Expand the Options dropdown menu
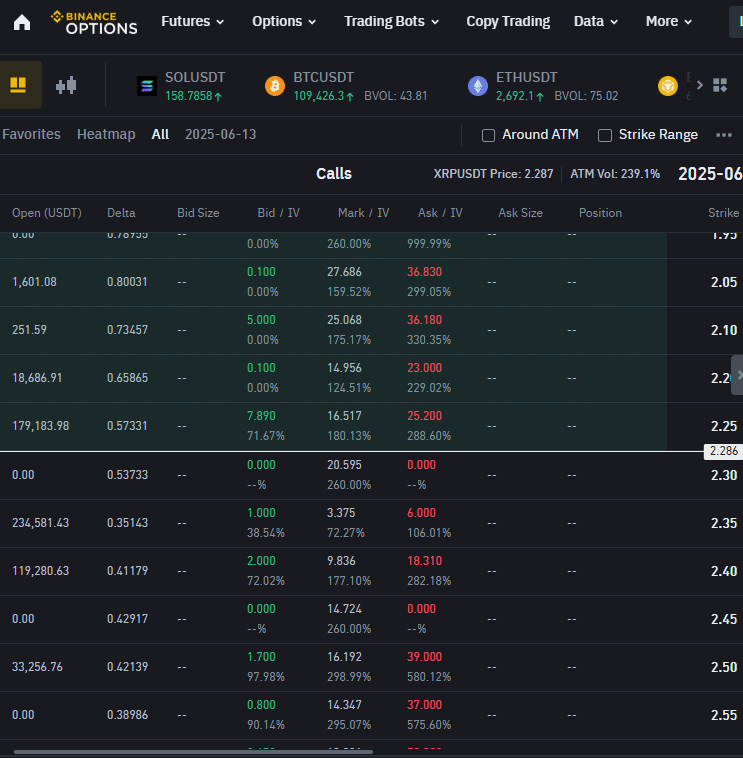743x758 pixels. 284,21
